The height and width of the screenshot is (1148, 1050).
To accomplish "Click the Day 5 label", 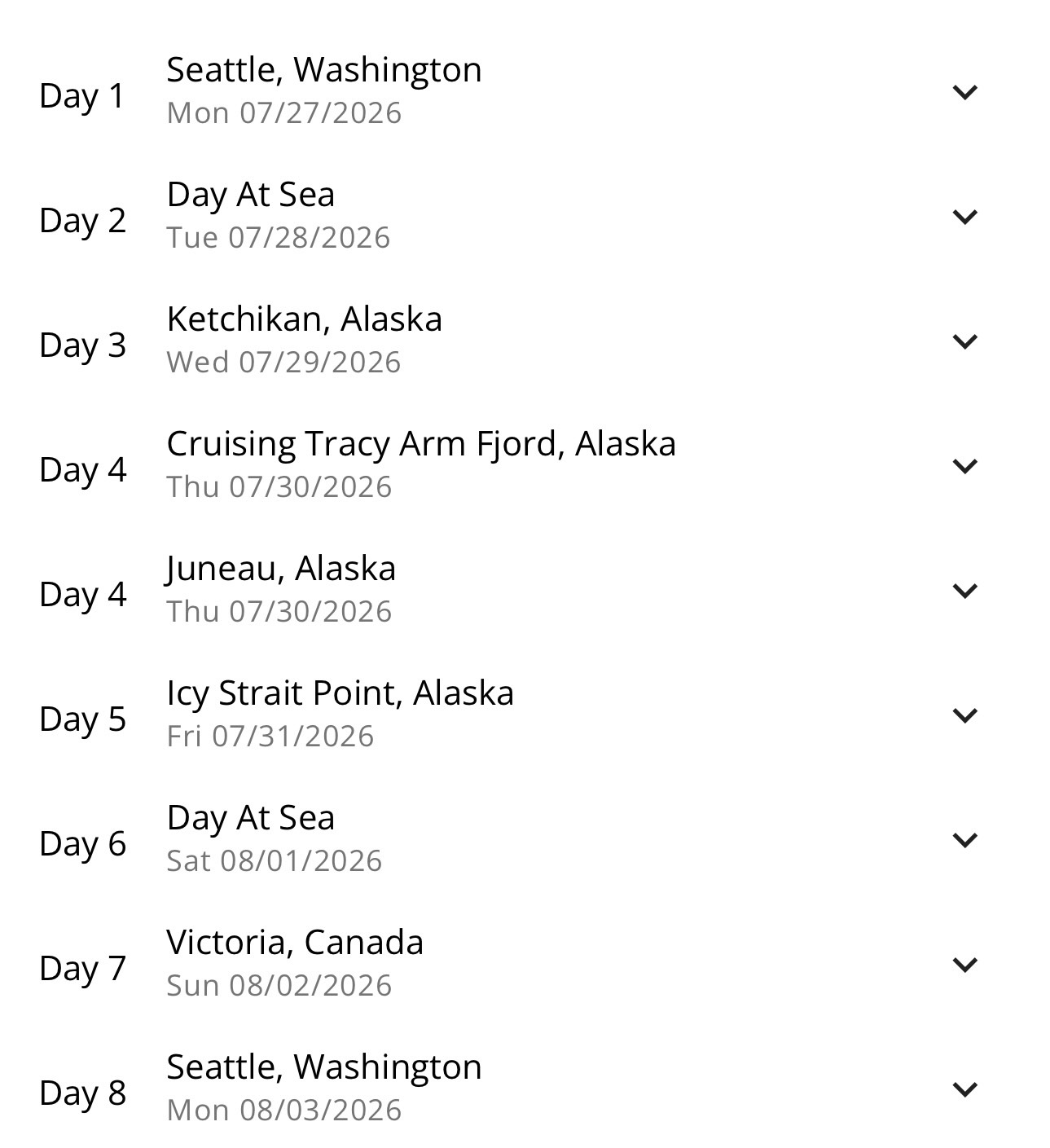I will (82, 719).
